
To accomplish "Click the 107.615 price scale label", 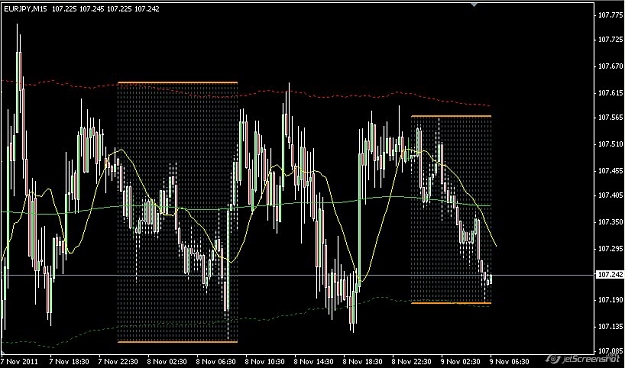I will click(610, 93).
